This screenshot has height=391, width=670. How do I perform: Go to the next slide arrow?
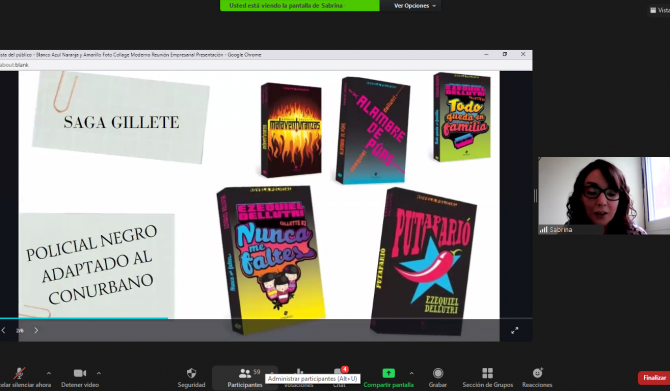36,330
